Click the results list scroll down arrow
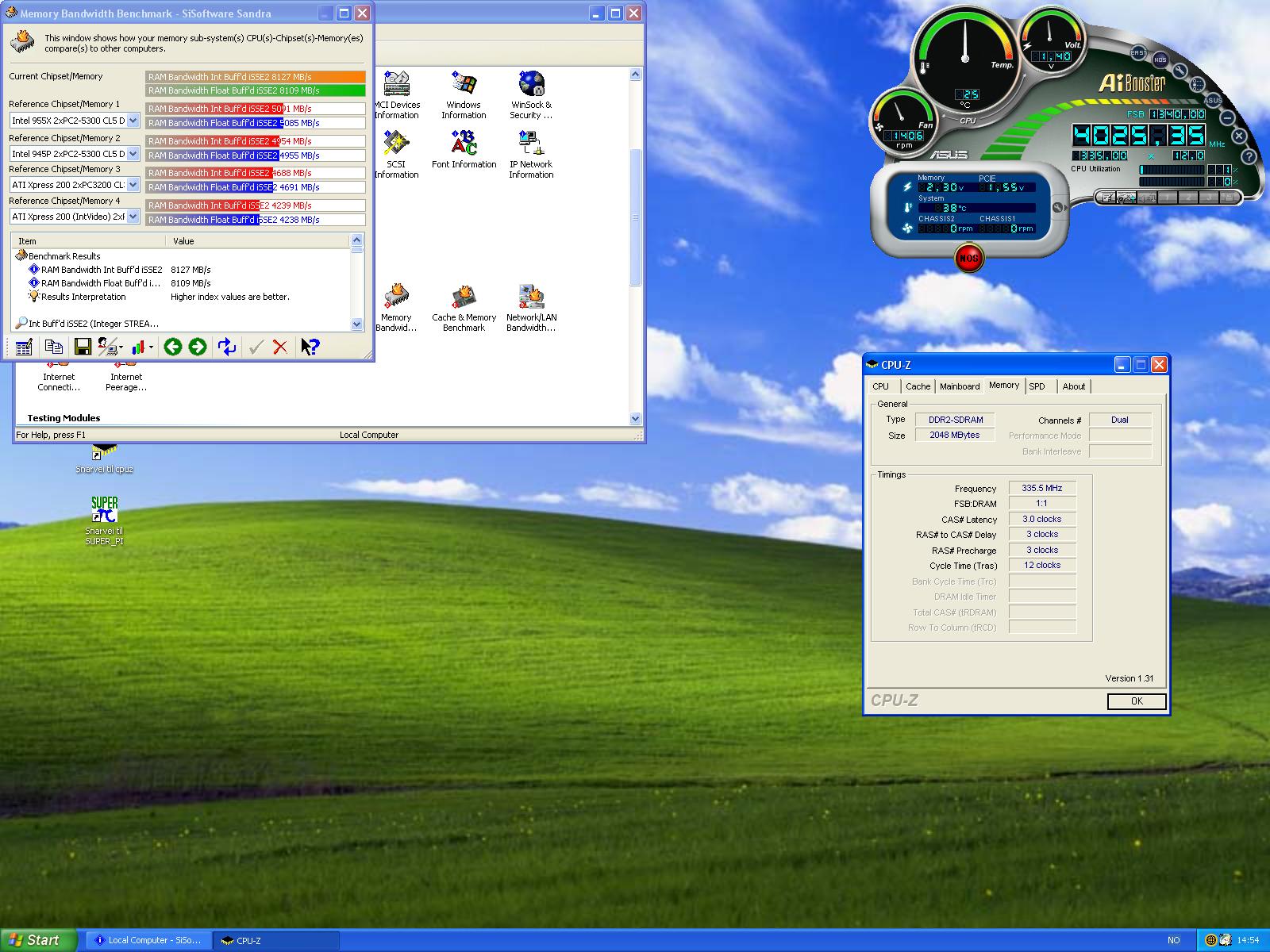 click(x=356, y=324)
